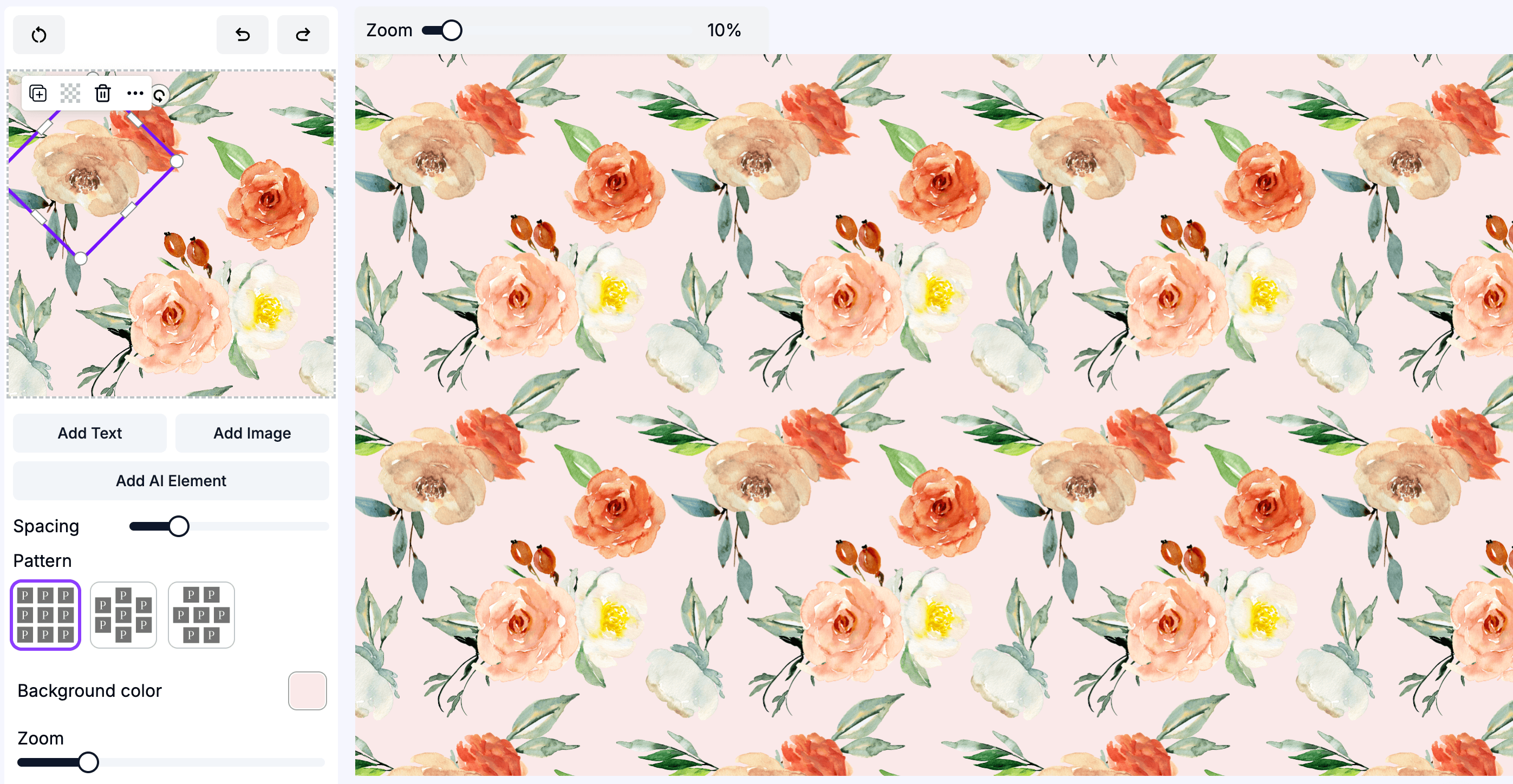Select the half-drop pattern option
This screenshot has width=1513, height=784.
tap(123, 615)
